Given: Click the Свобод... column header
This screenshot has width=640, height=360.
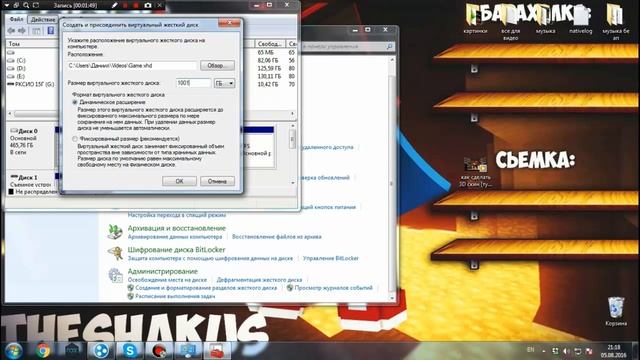Looking at the screenshot, I should click(x=270, y=44).
